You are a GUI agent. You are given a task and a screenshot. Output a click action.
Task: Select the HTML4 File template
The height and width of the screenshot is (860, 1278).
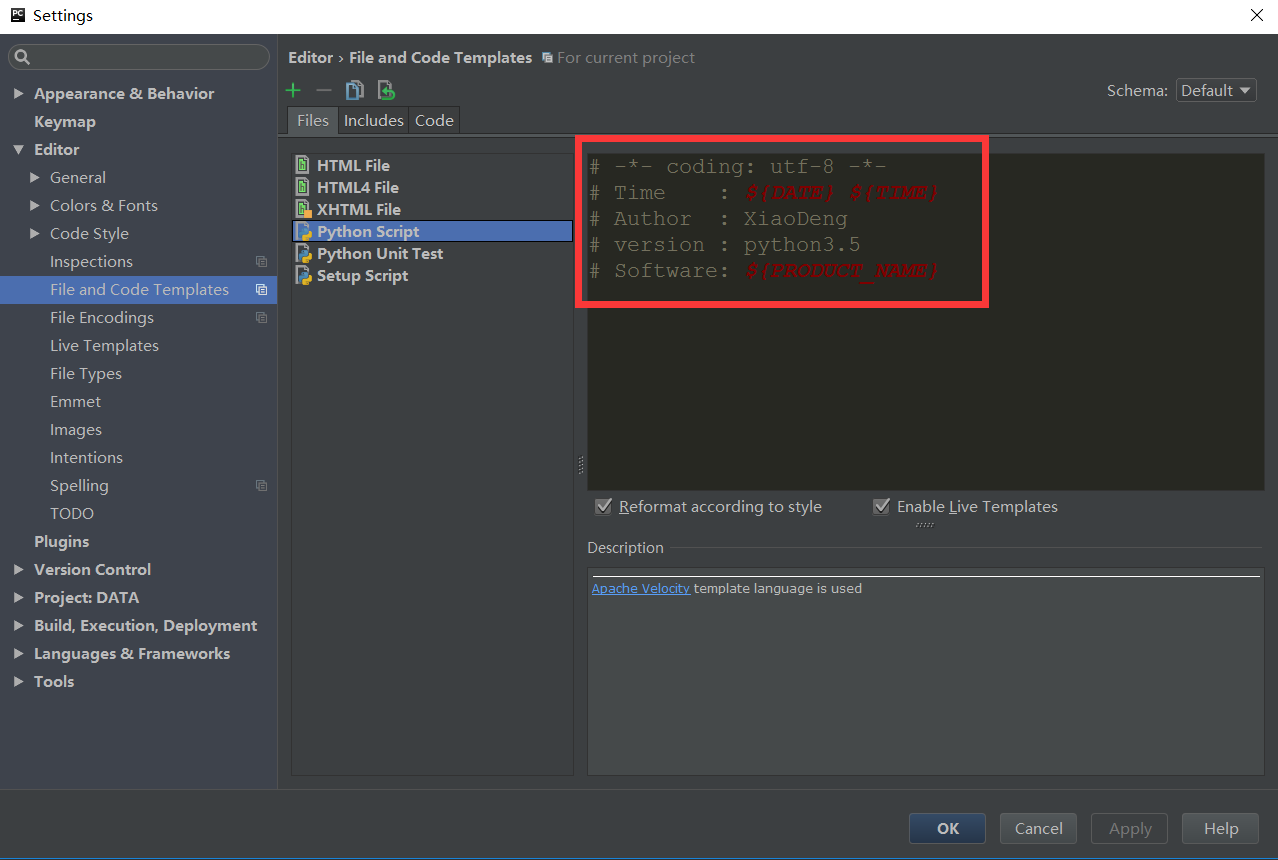click(432, 187)
